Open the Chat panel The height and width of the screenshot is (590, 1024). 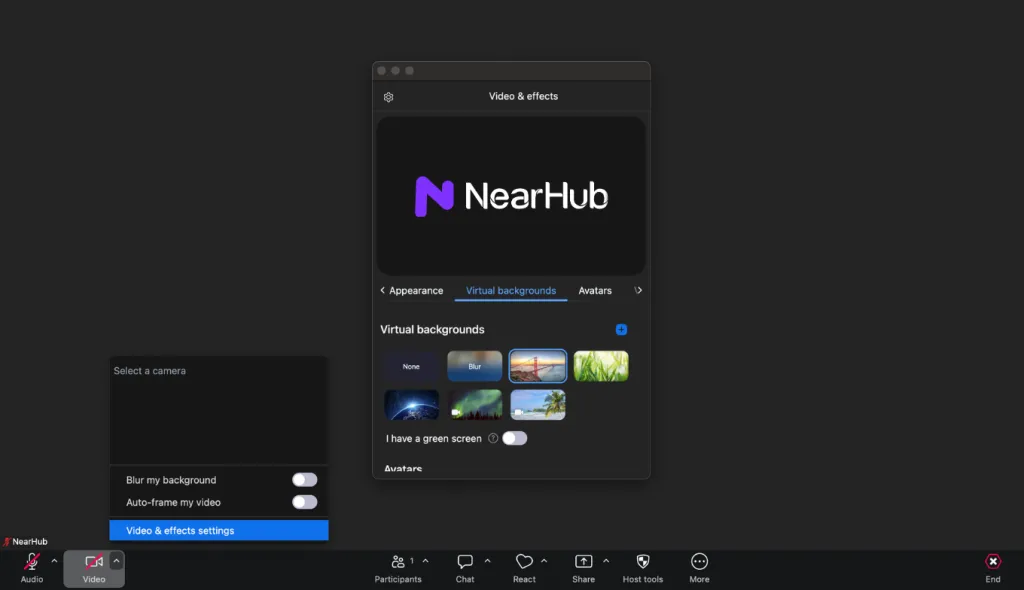pyautogui.click(x=465, y=568)
